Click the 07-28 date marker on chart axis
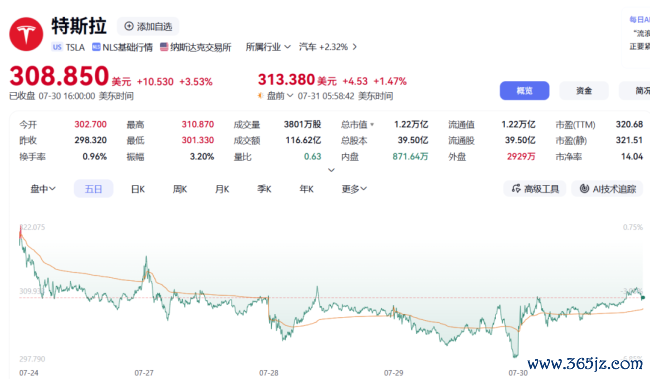650x379 pixels. pyautogui.click(x=269, y=373)
